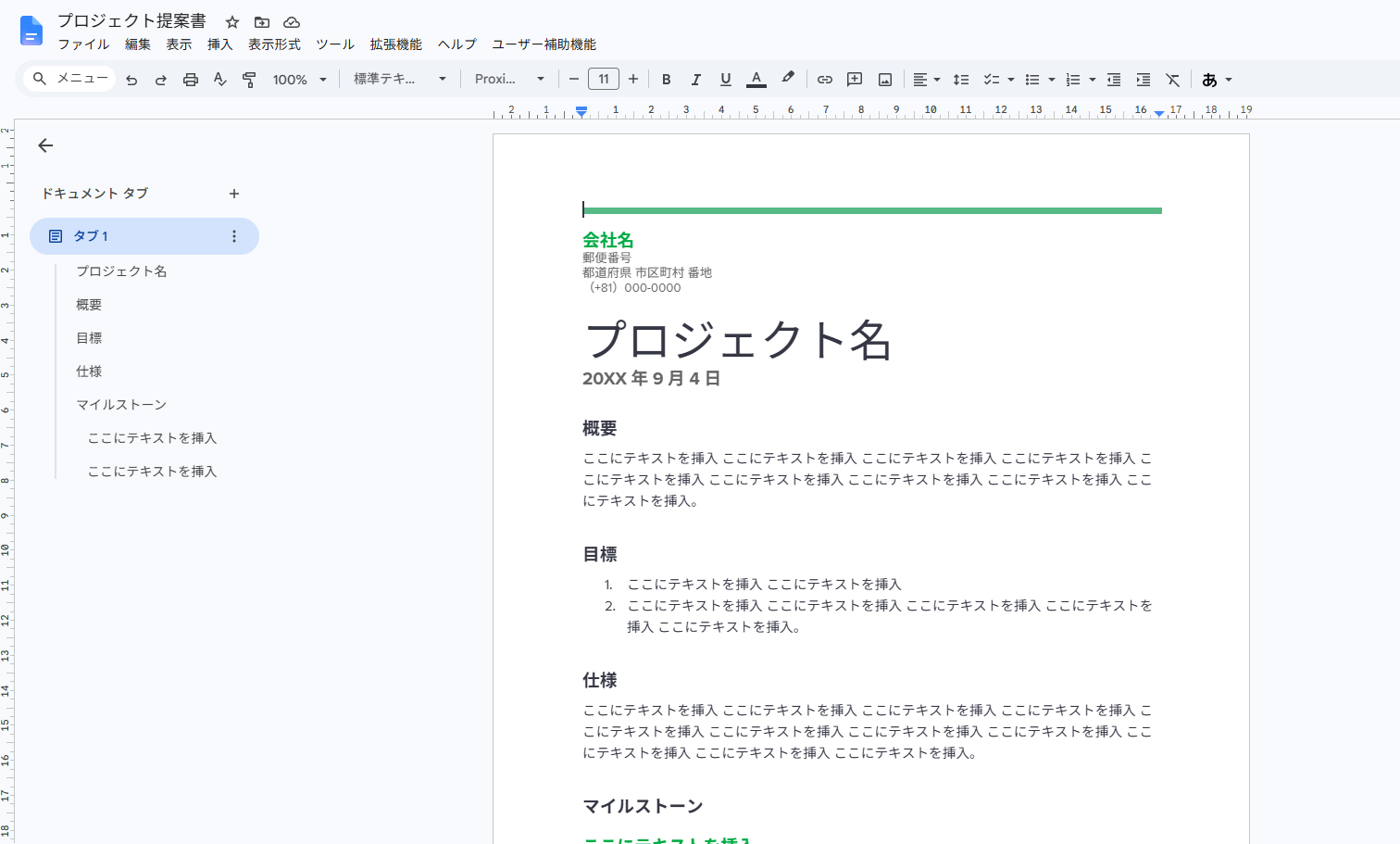
Task: Open the text alignment dropdown
Action: (926, 80)
